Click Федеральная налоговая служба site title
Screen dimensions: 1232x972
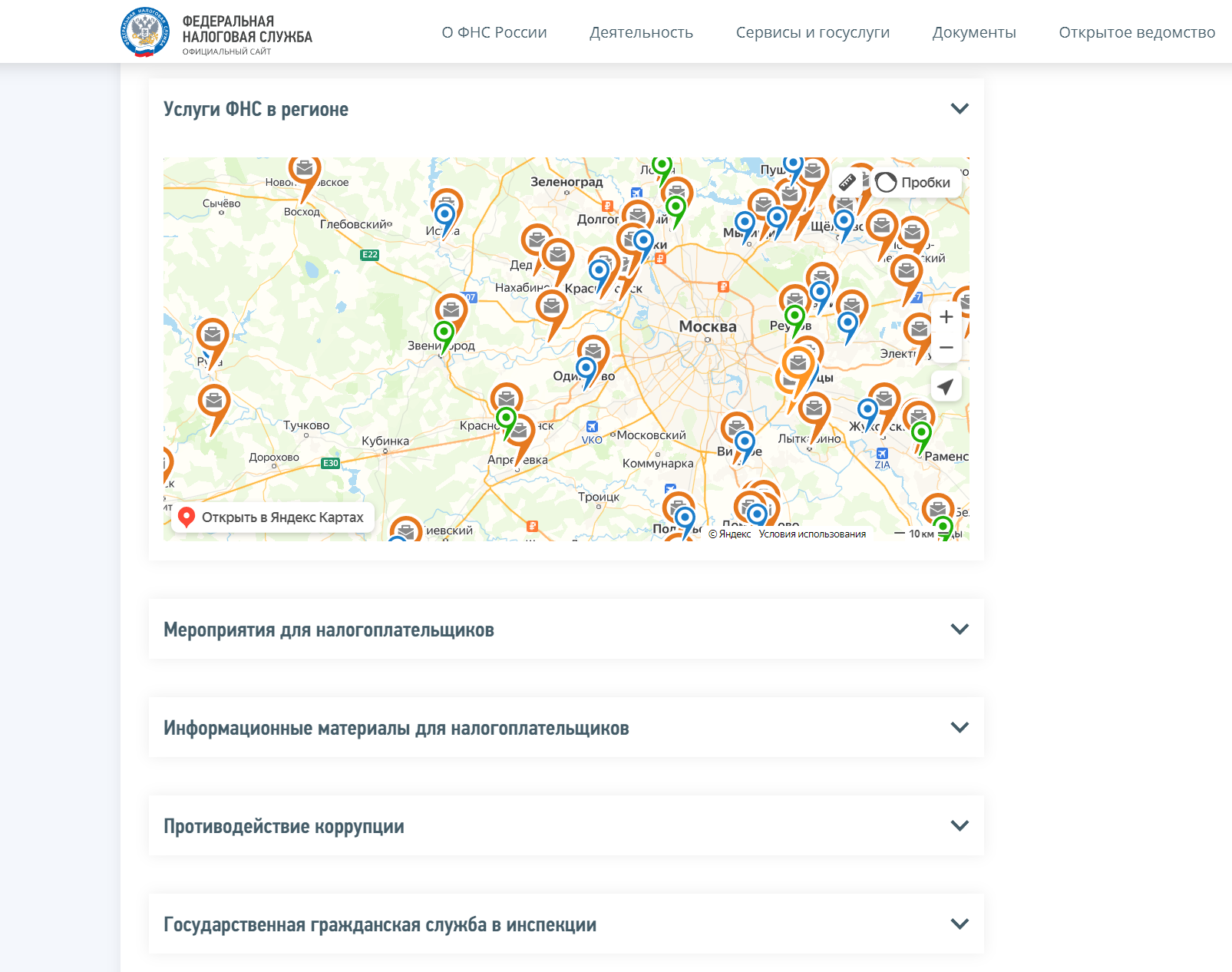pos(247,29)
